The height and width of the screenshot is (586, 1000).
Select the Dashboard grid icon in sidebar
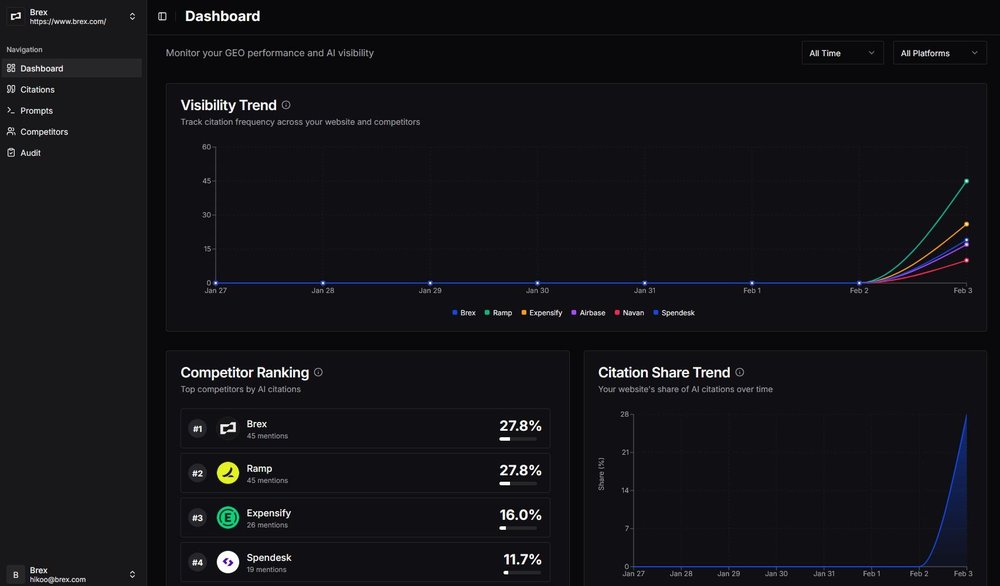12,68
